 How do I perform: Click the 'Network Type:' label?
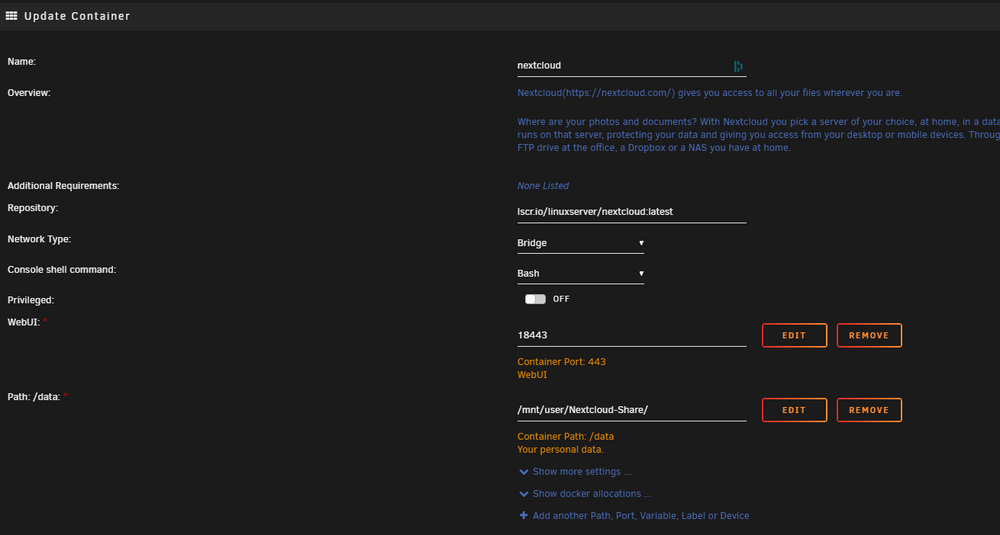click(39, 239)
